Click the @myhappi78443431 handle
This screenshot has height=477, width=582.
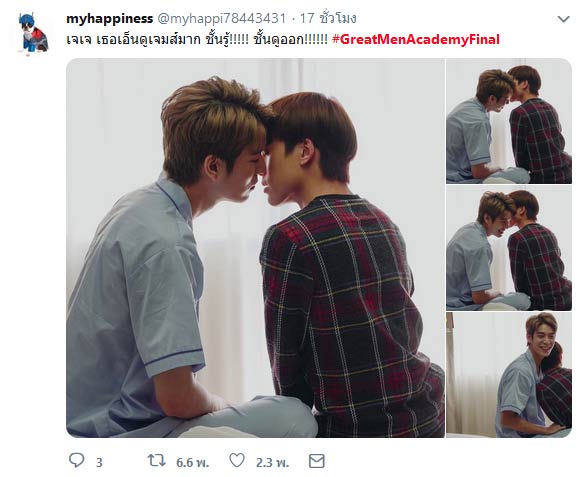222,18
